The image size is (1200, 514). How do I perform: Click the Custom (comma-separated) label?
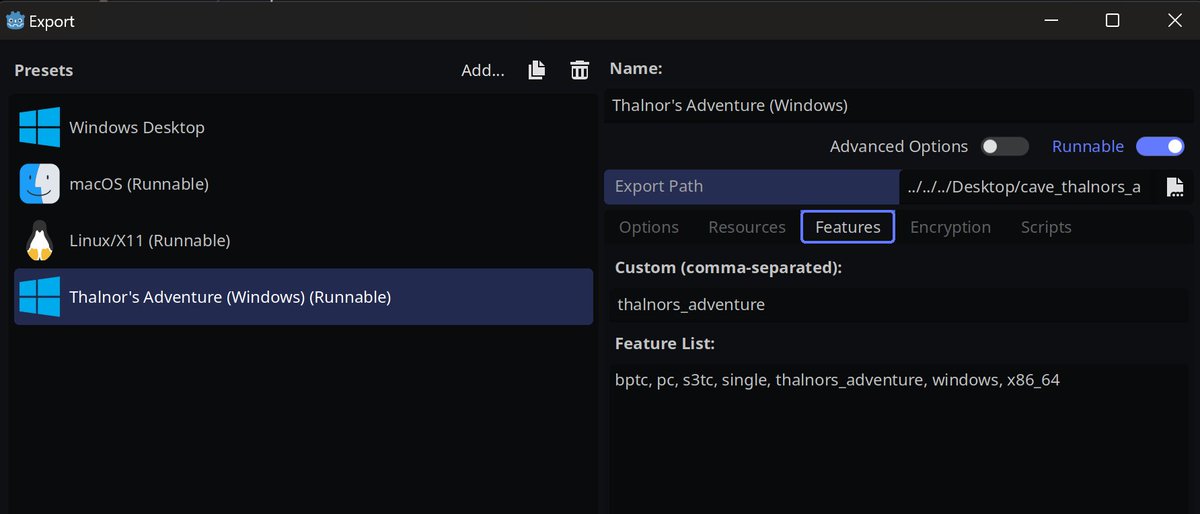pos(728,268)
